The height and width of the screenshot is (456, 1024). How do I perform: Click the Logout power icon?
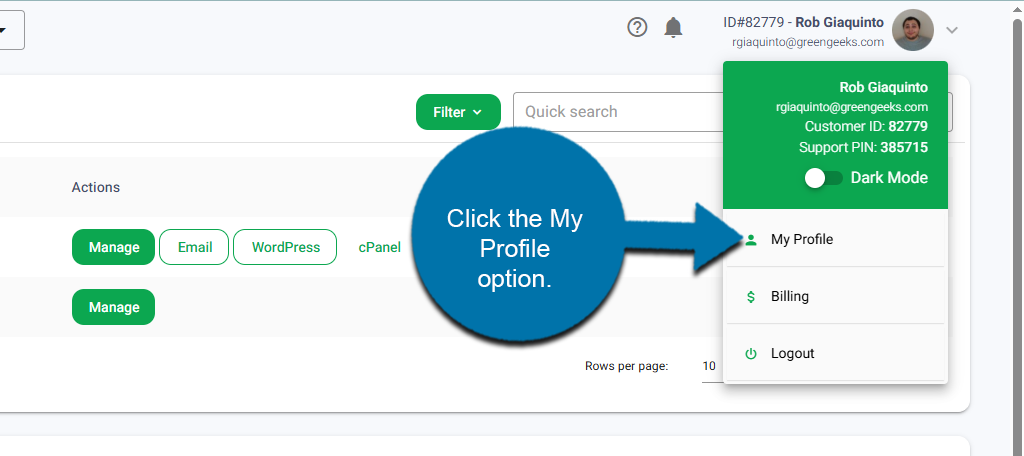coord(751,354)
